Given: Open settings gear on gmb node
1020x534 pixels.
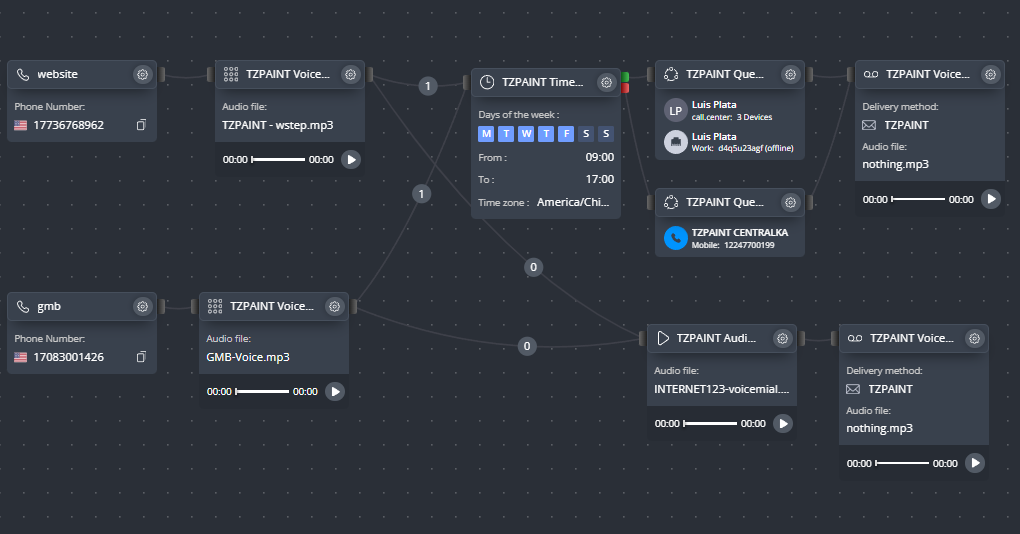Looking at the screenshot, I should 142,306.
